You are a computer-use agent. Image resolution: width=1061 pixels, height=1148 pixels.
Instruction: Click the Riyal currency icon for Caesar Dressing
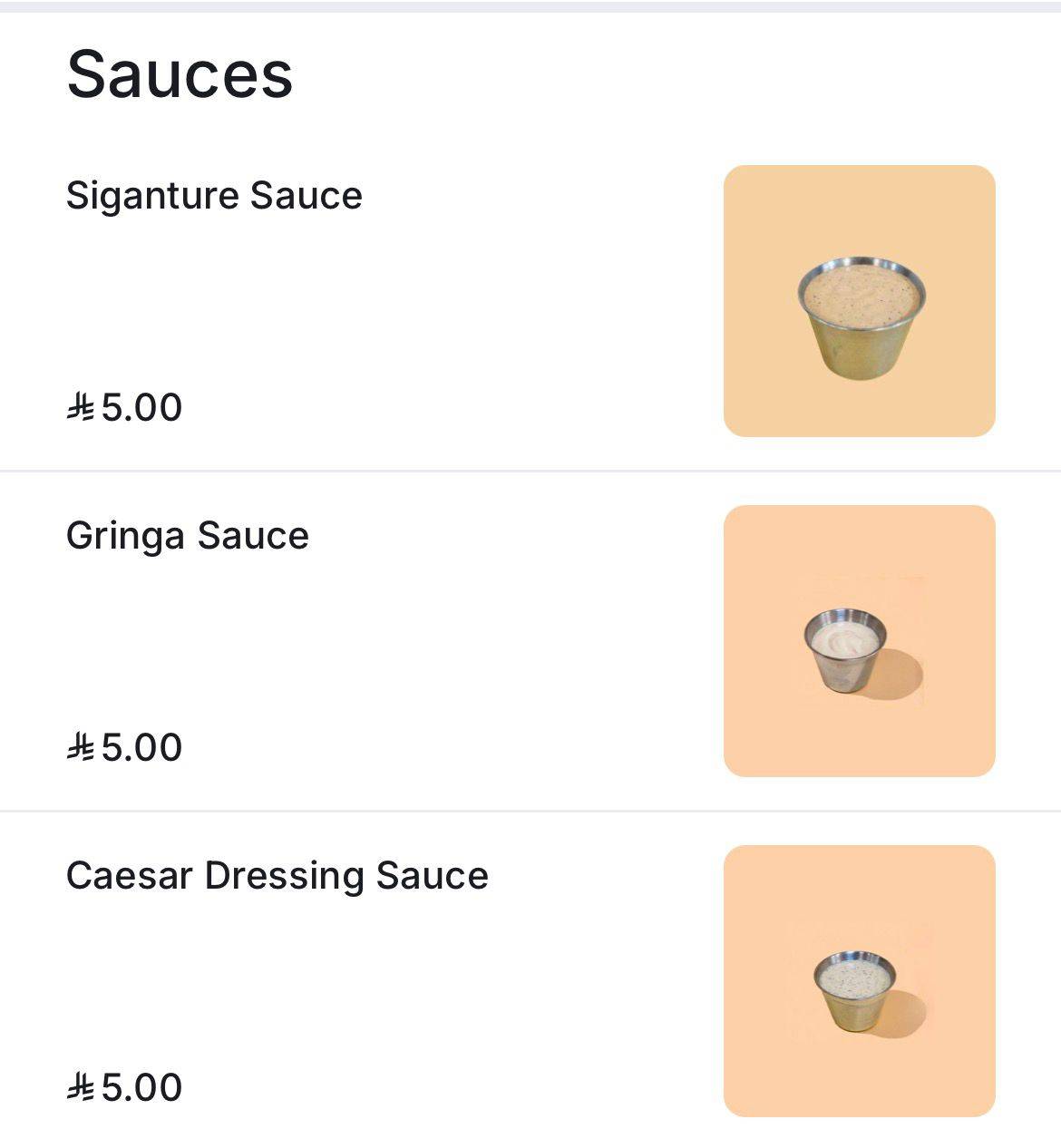point(80,1087)
